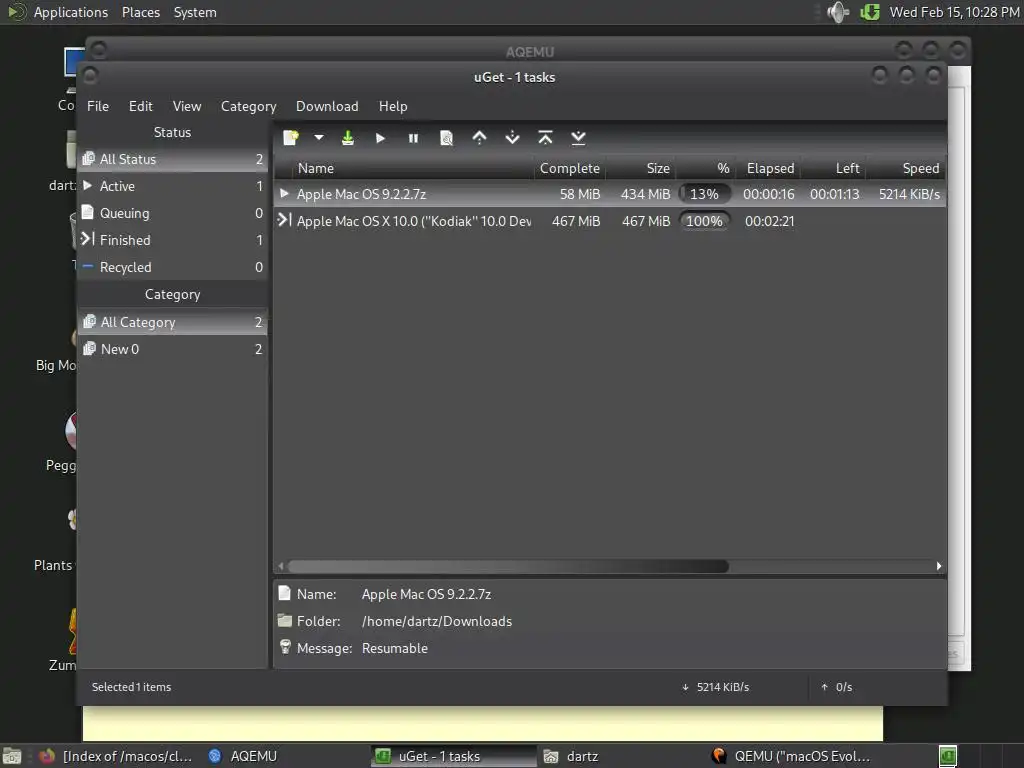Switch to the QEMU macOS taskbar window
Viewport: 1024px width, 768px height.
click(x=791, y=756)
